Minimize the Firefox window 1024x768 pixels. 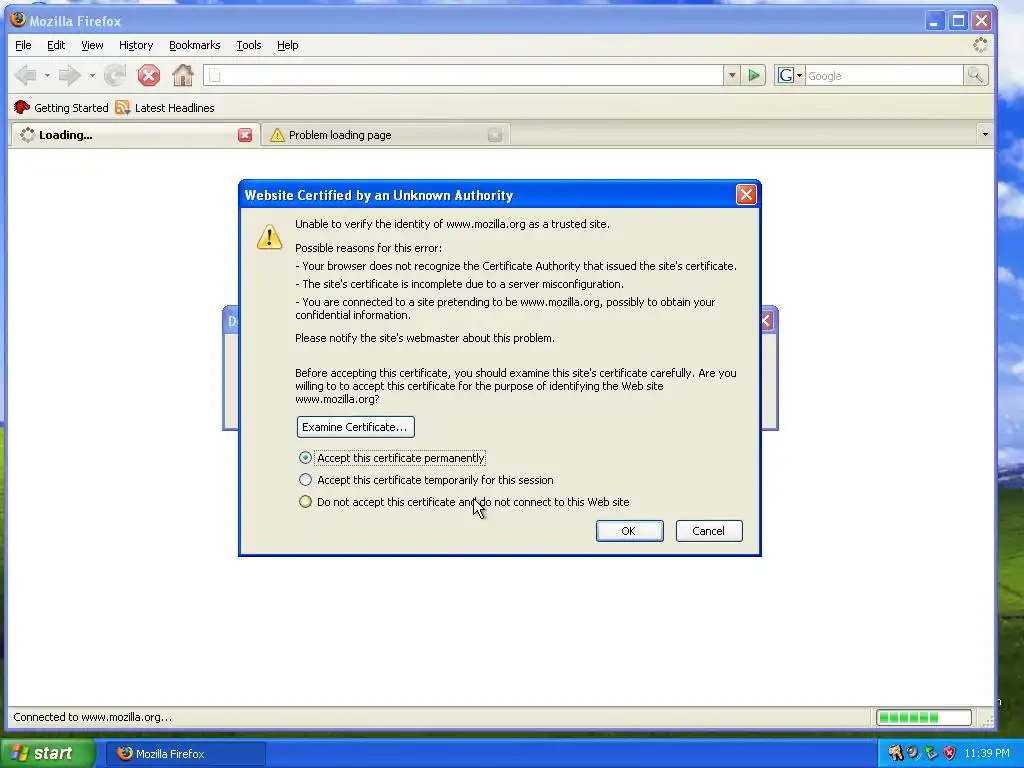pyautogui.click(x=935, y=21)
